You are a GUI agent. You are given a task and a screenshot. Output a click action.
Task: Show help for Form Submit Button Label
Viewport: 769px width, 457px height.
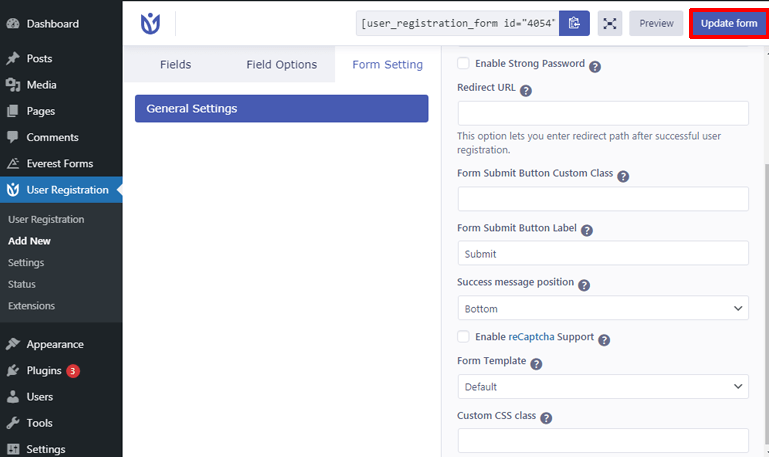pos(587,230)
